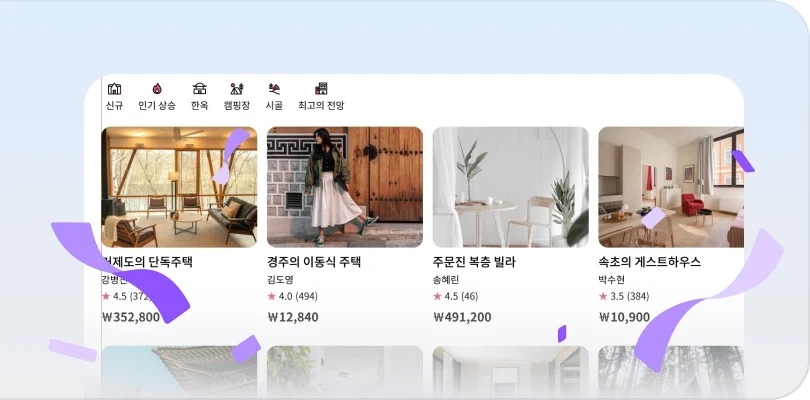This screenshot has width=810, height=400.
Task: Select the 최고의 전망 building icon
Action: tap(321, 88)
